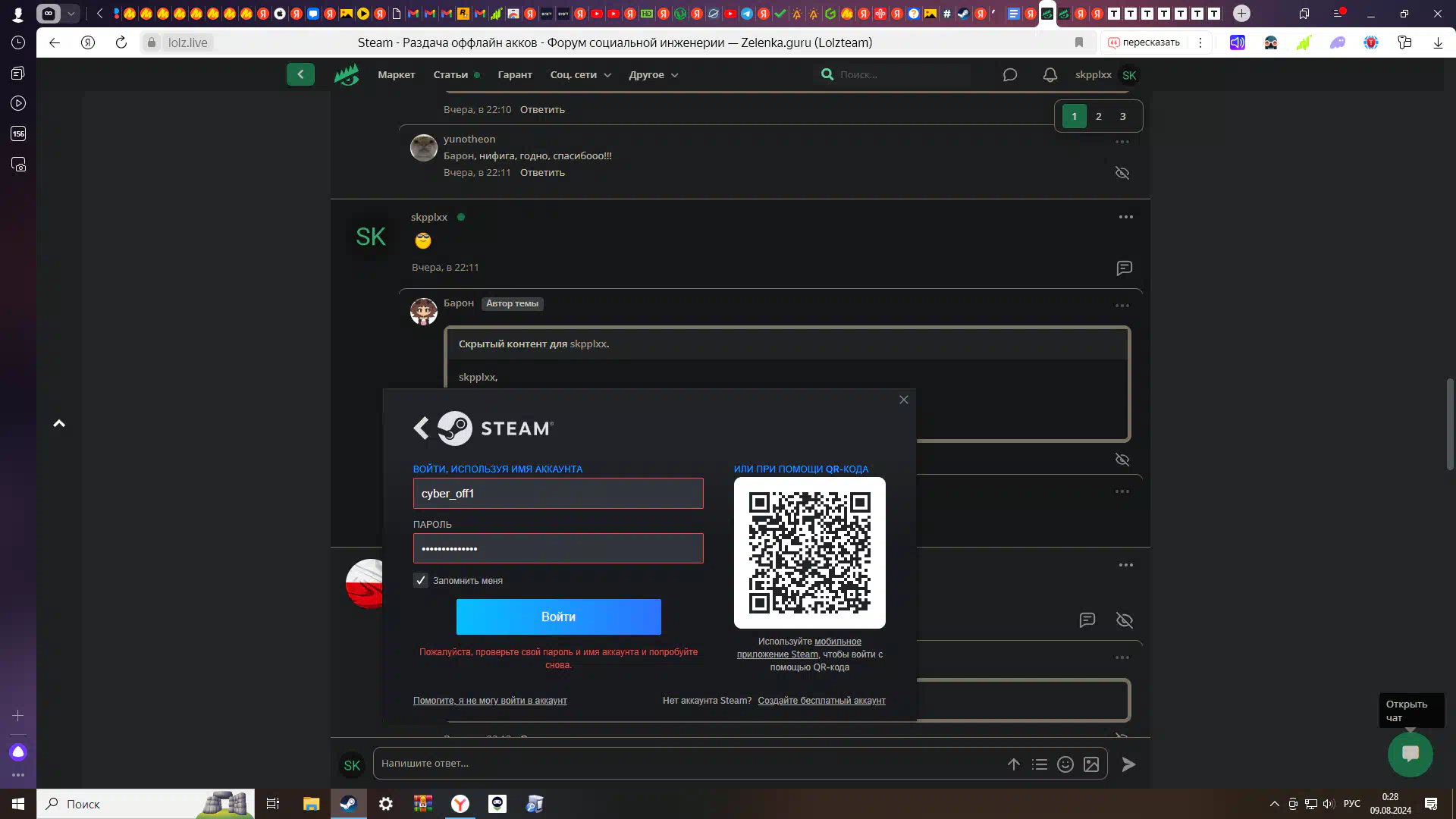Open forum conversations chat icon
Image resolution: width=1456 pixels, height=819 pixels.
(x=1009, y=74)
